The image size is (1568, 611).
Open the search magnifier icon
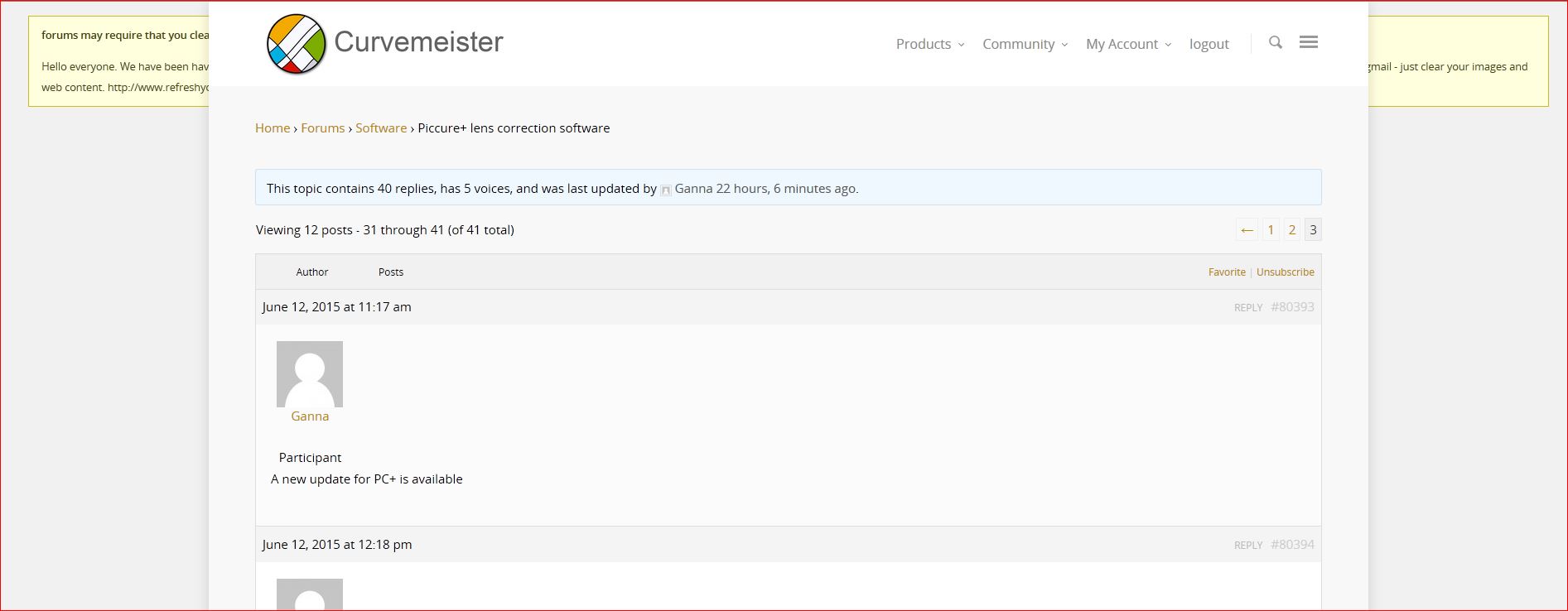click(1276, 42)
